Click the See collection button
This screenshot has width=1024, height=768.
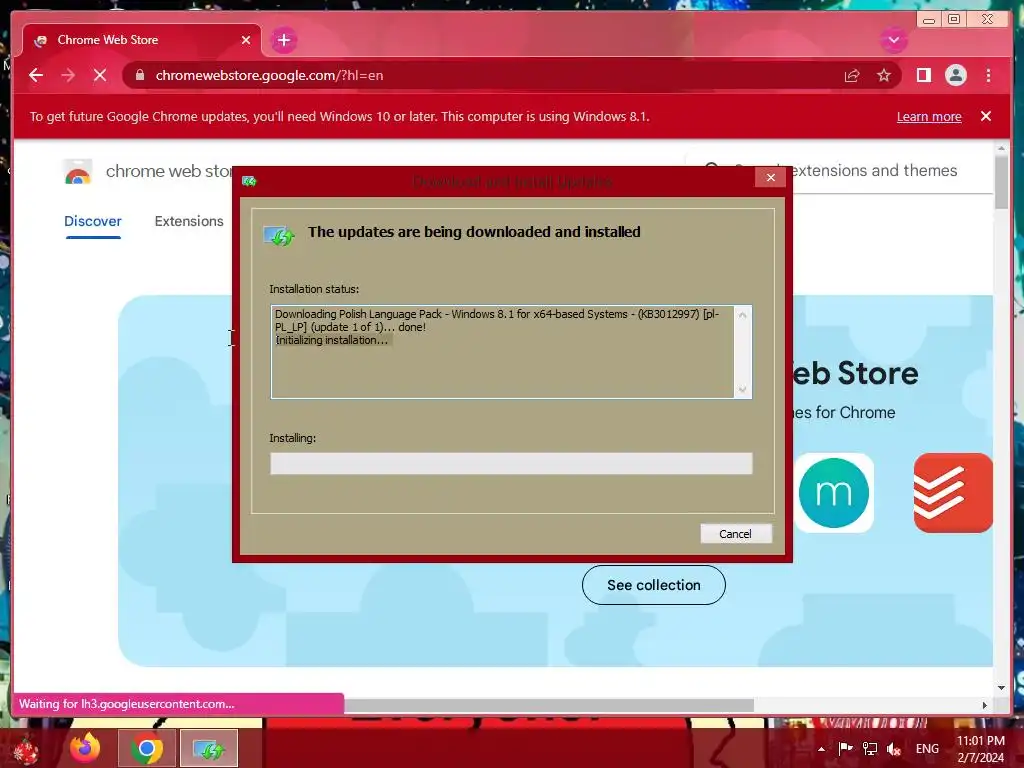coord(654,585)
